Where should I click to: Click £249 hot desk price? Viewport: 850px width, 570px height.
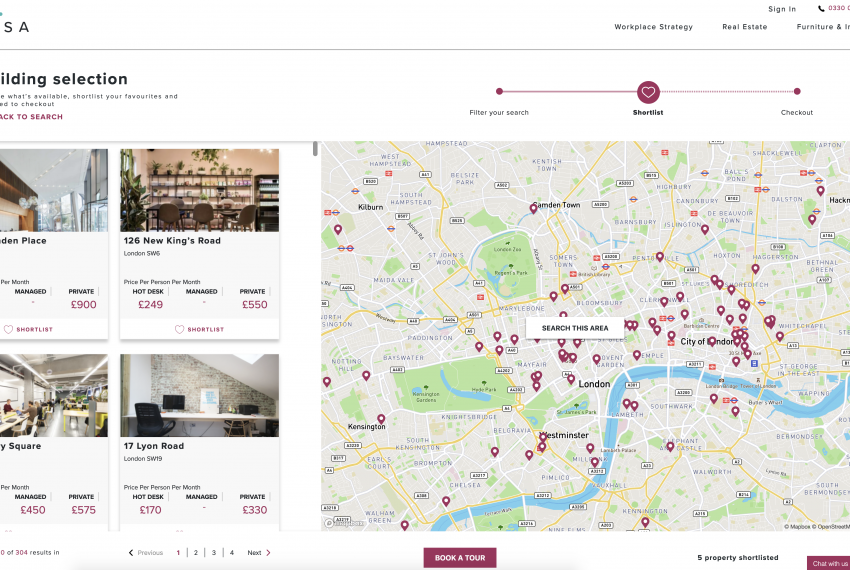click(x=150, y=305)
